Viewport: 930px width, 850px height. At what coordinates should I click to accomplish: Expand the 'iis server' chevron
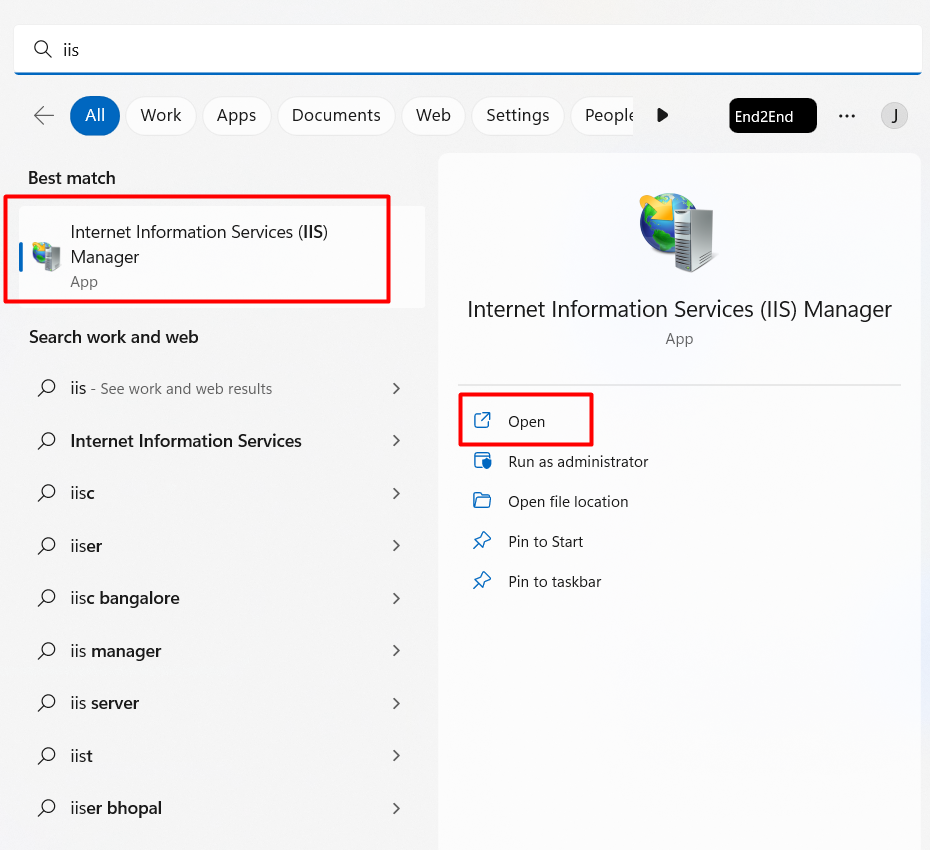[x=396, y=703]
